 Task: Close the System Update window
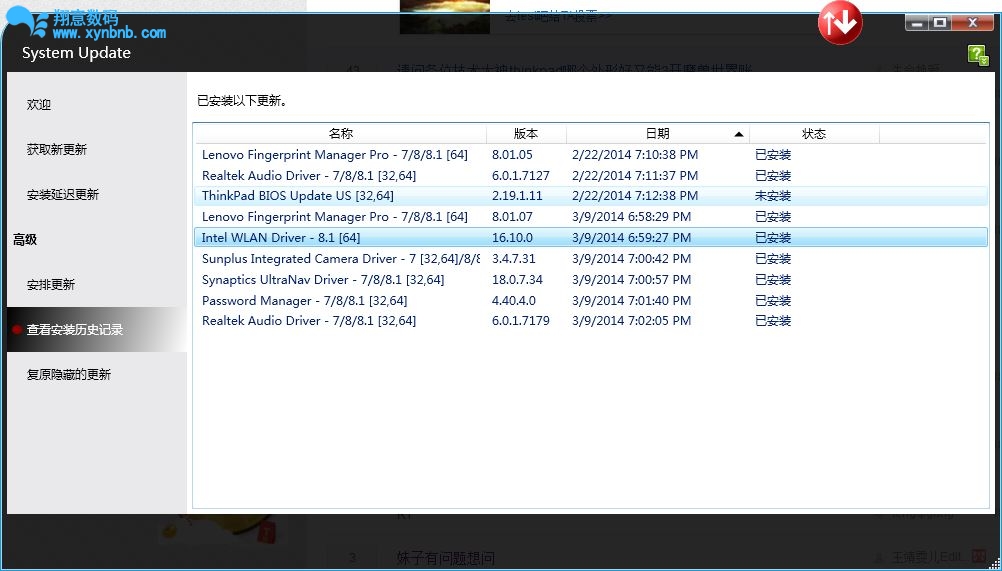pyautogui.click(x=973, y=23)
